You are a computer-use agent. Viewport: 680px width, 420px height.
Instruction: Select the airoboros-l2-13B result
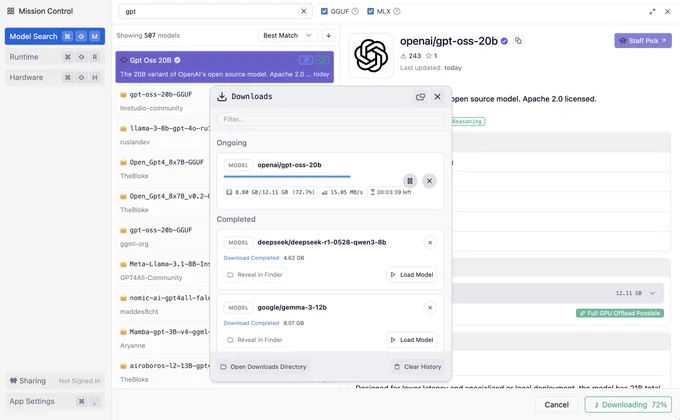pos(163,372)
